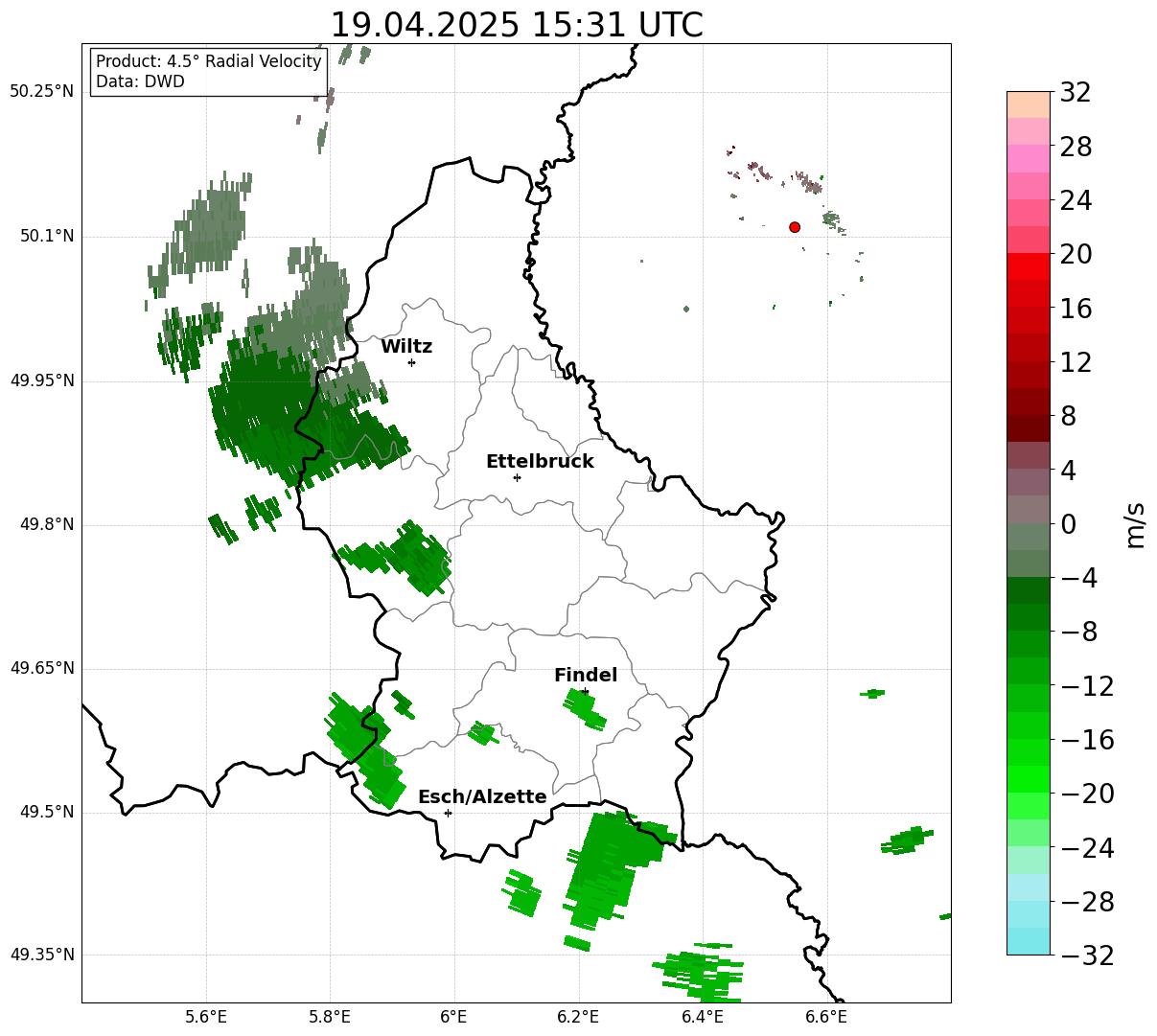Click the 6°E longitude tick label

[453, 1017]
